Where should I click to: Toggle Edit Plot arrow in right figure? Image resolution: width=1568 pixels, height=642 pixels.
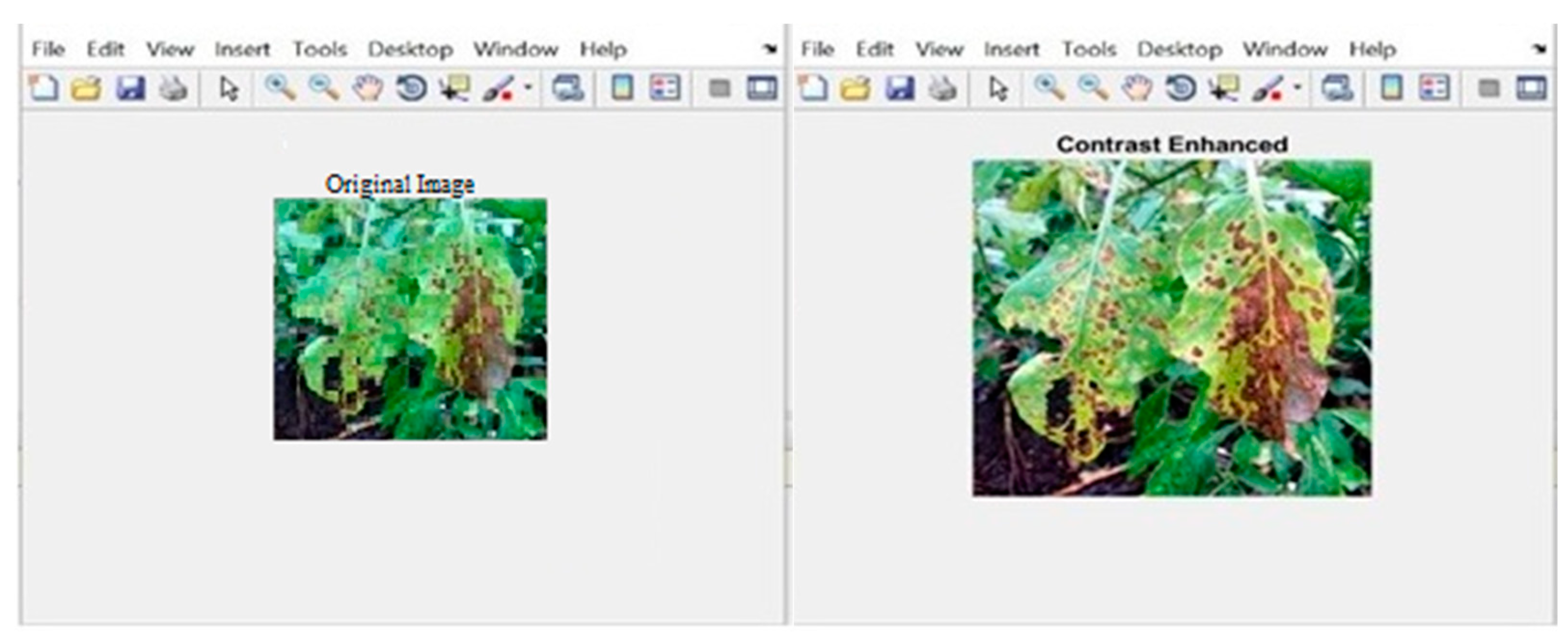[998, 89]
